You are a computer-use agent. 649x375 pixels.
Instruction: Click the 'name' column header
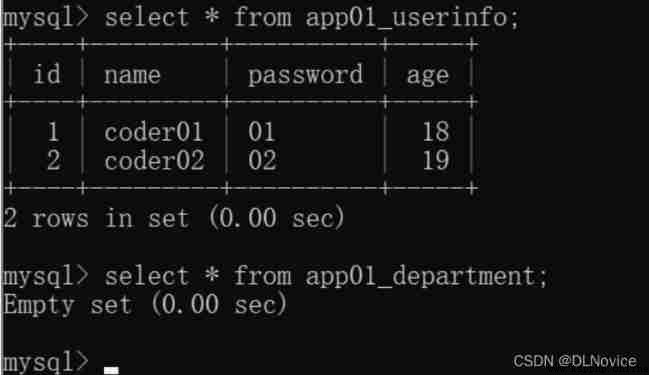click(x=132, y=76)
